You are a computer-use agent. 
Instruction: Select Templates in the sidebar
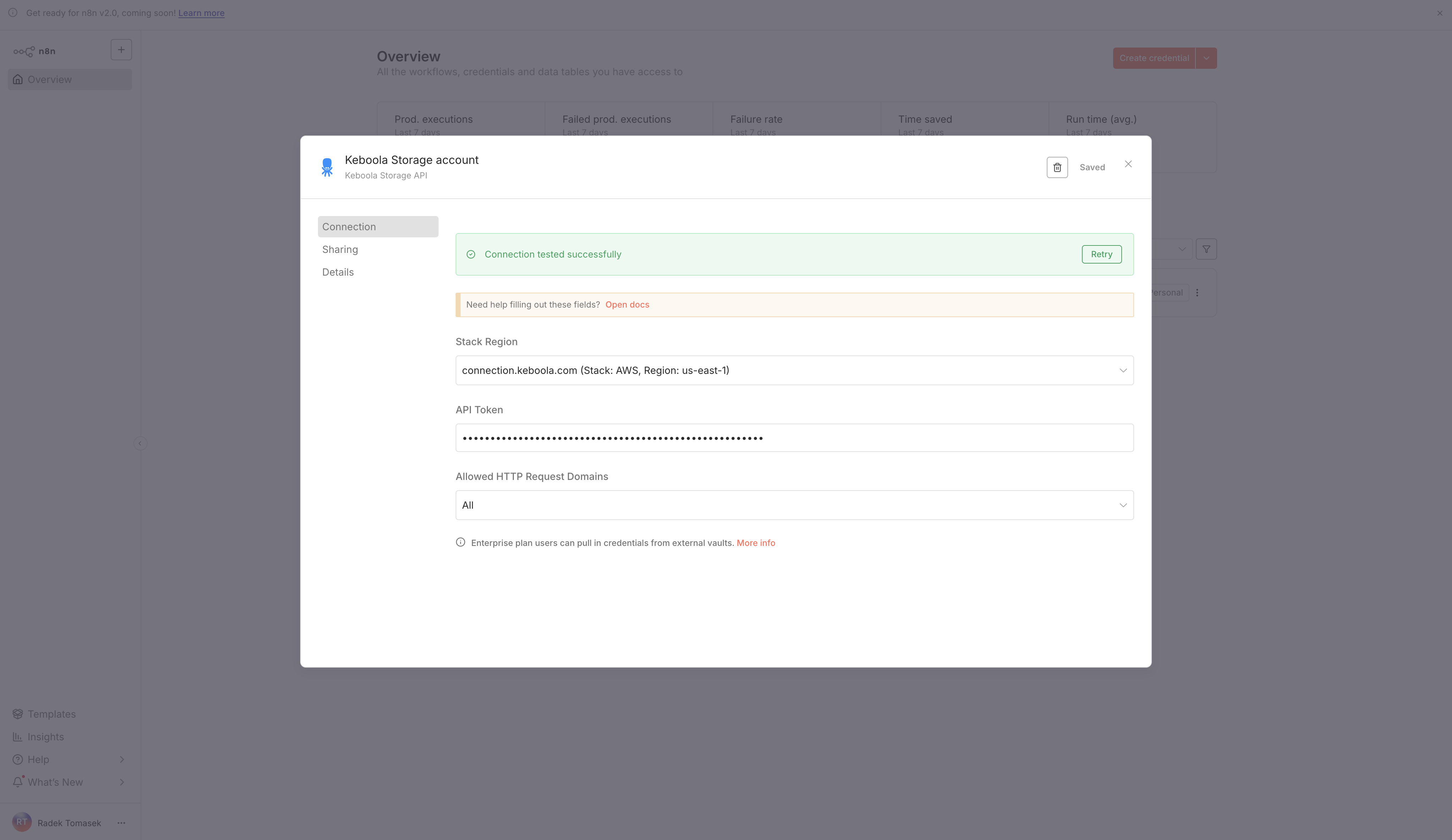(x=51, y=713)
